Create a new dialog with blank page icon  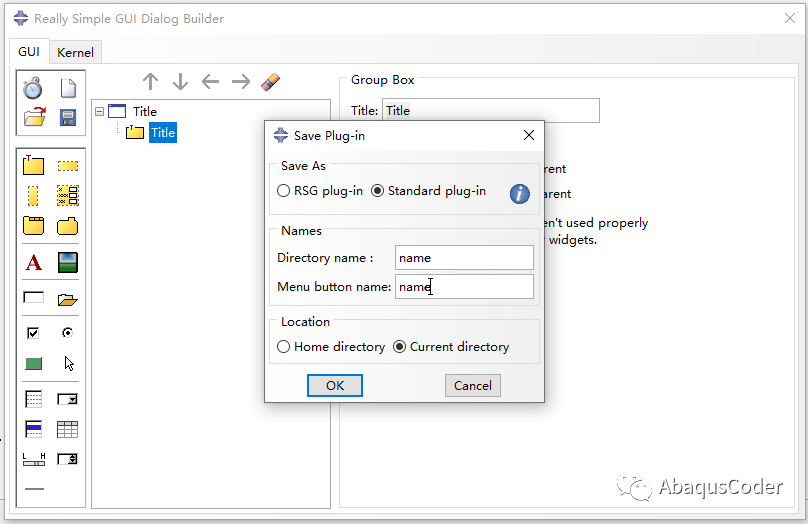(x=68, y=88)
